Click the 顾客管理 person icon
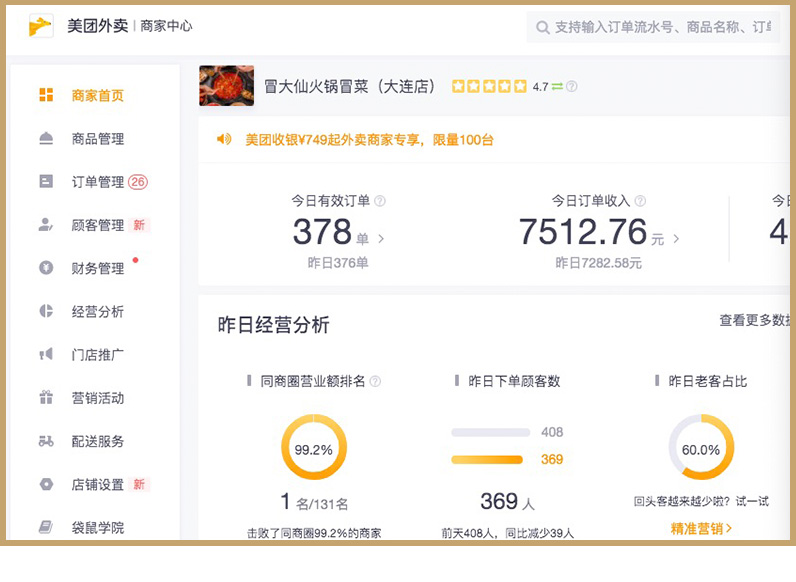This screenshot has height=582, width=796. coord(46,224)
